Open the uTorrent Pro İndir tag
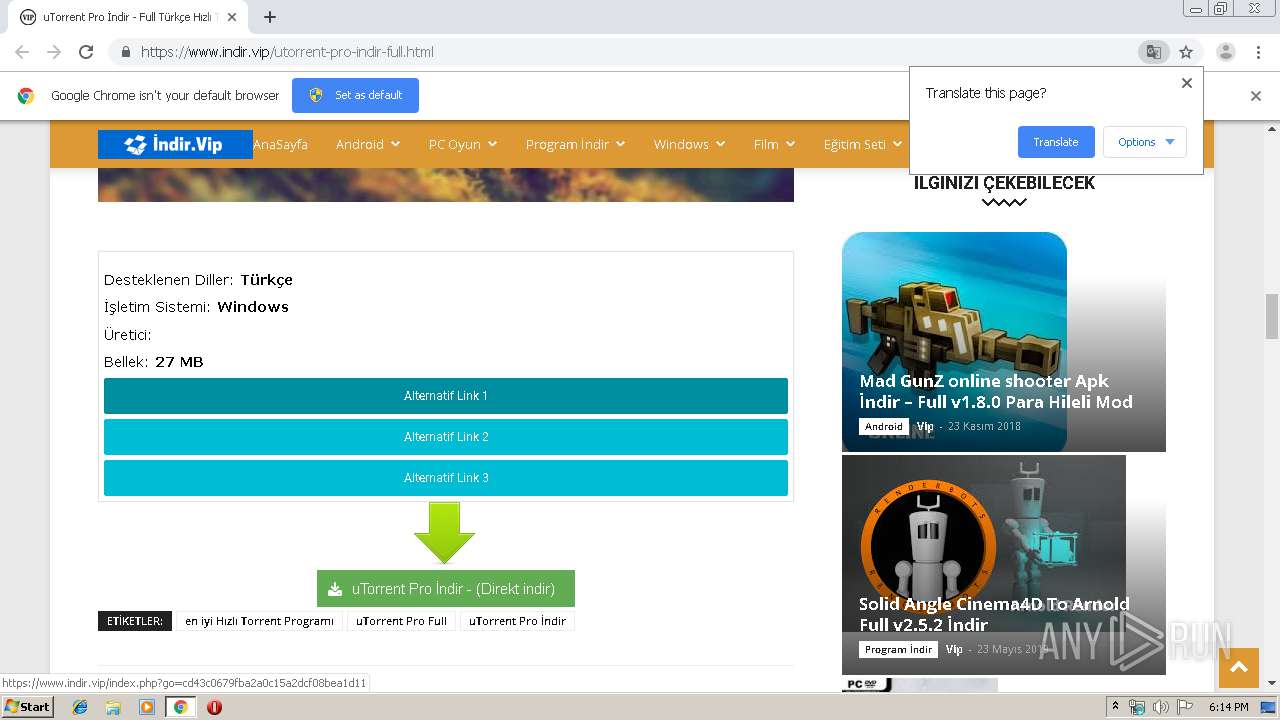The image size is (1280, 720). coord(517,621)
